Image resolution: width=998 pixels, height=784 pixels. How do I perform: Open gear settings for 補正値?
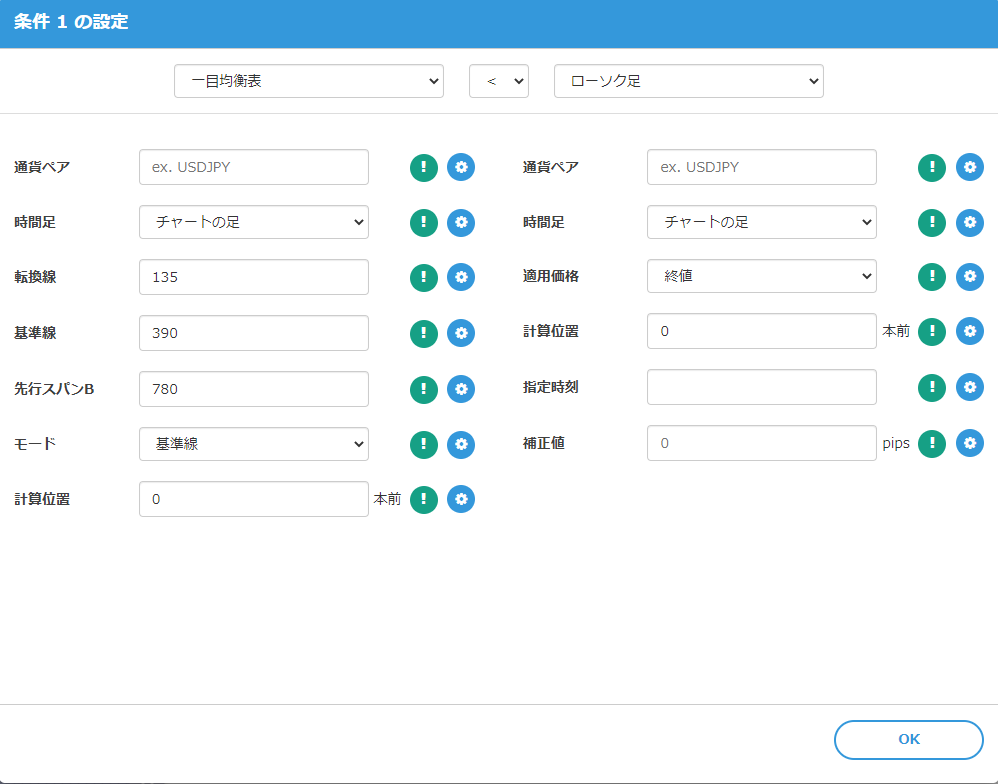970,444
